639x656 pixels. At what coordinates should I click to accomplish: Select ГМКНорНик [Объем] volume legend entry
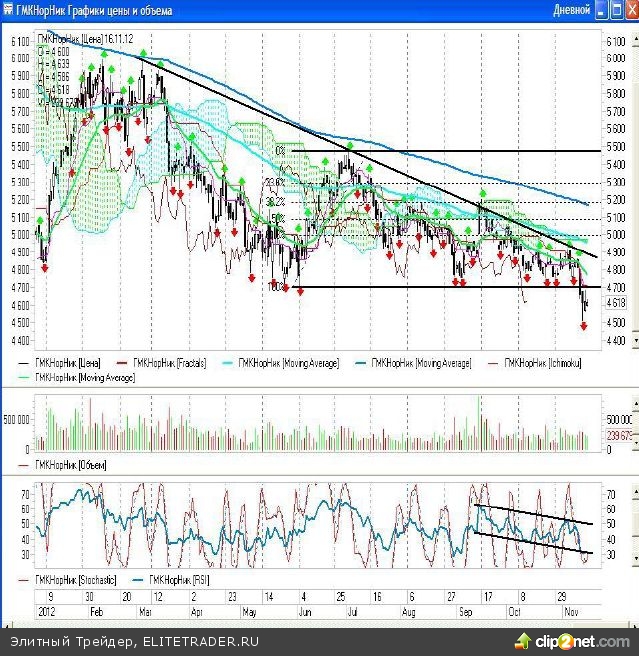(x=70, y=465)
